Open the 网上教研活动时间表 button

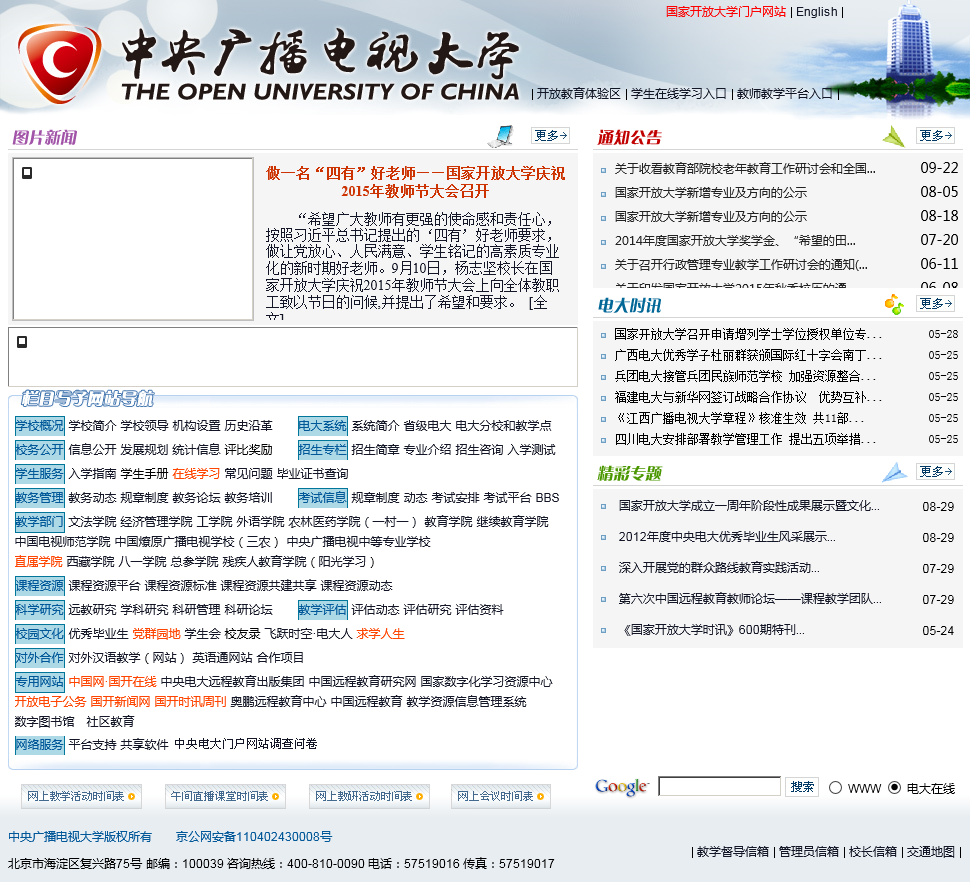(369, 796)
